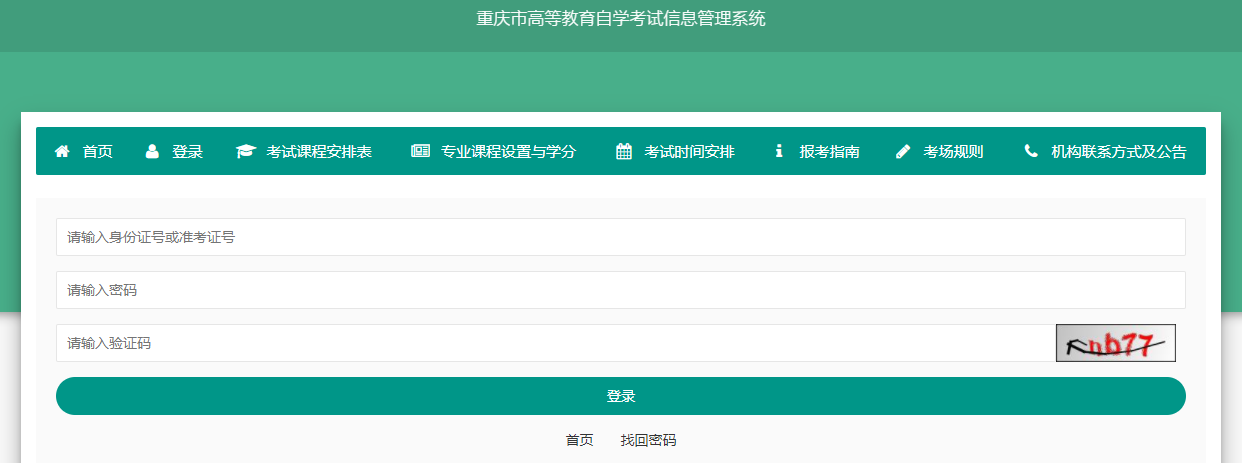The width and height of the screenshot is (1242, 463).
Task: Click into the 请输入密码 password field
Action: tap(620, 290)
